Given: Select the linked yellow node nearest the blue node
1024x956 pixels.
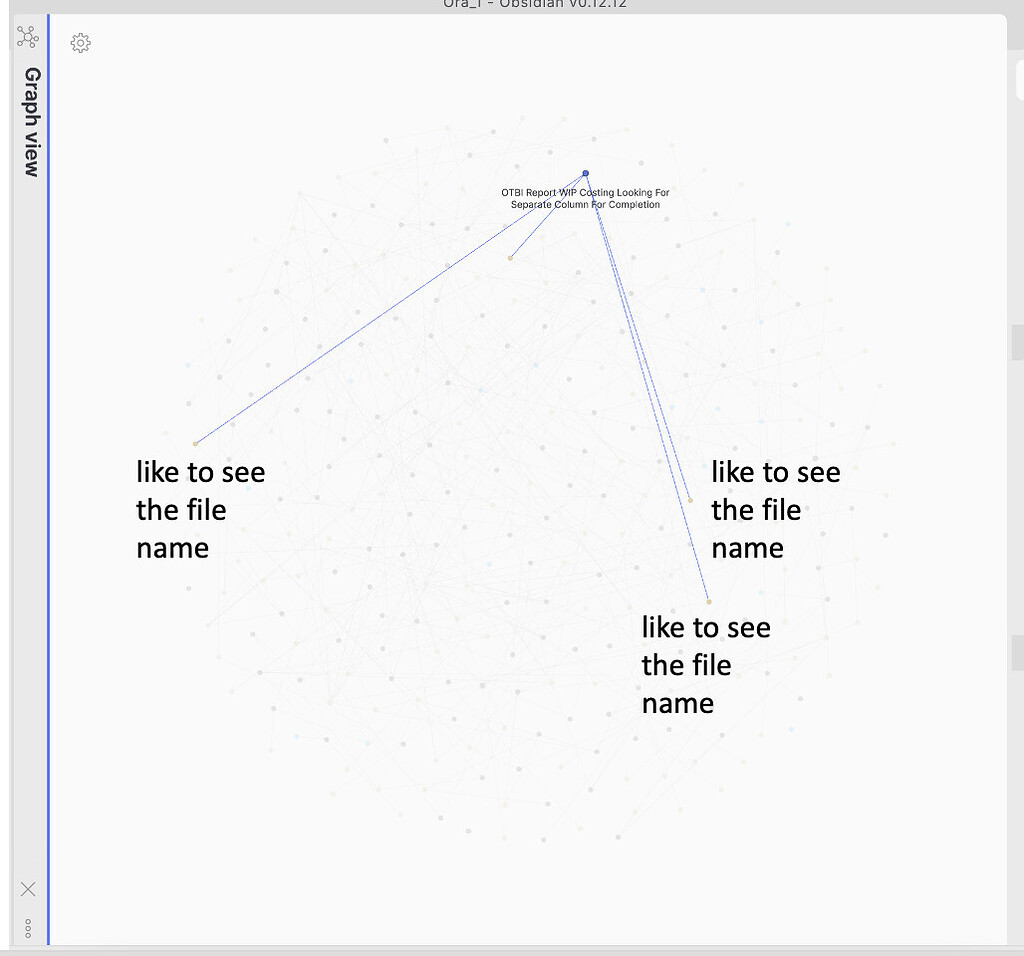Looking at the screenshot, I should (x=510, y=258).
